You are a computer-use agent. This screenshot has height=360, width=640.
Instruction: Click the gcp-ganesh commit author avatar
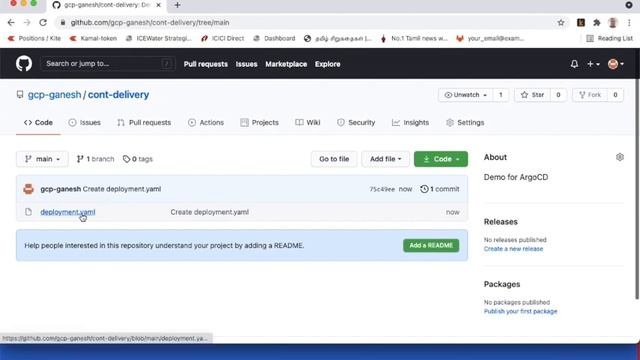pos(28,189)
